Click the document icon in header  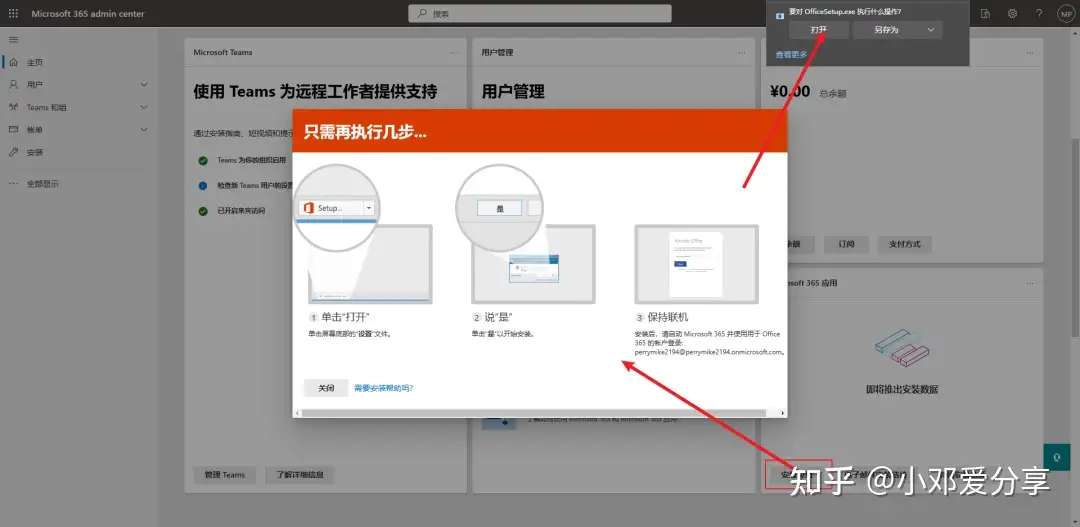coord(986,13)
